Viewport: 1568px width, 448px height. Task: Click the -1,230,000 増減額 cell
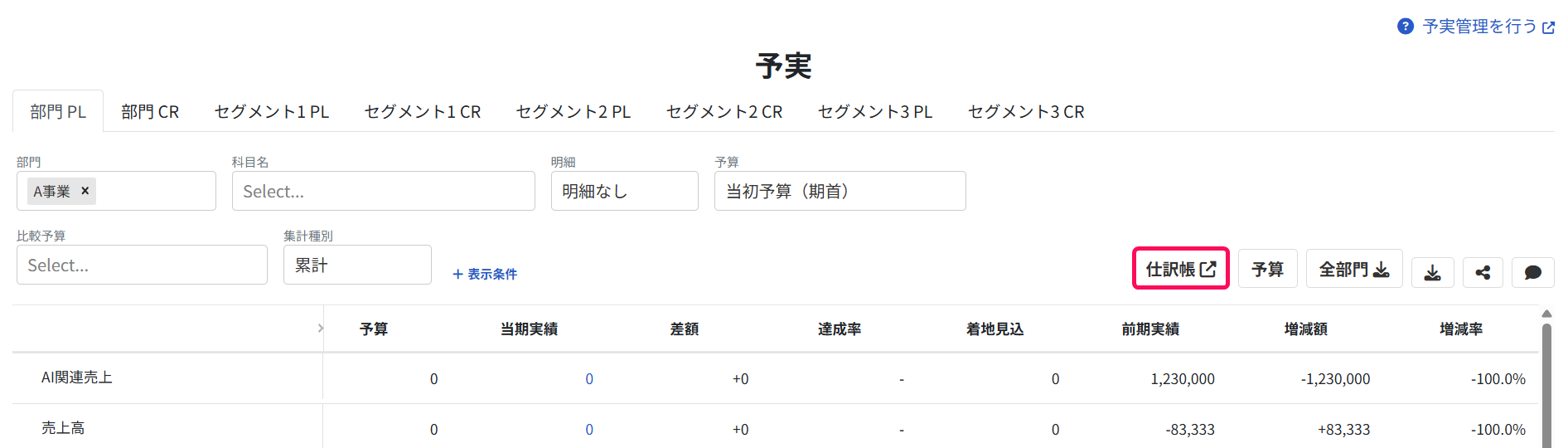pyautogui.click(x=1335, y=379)
